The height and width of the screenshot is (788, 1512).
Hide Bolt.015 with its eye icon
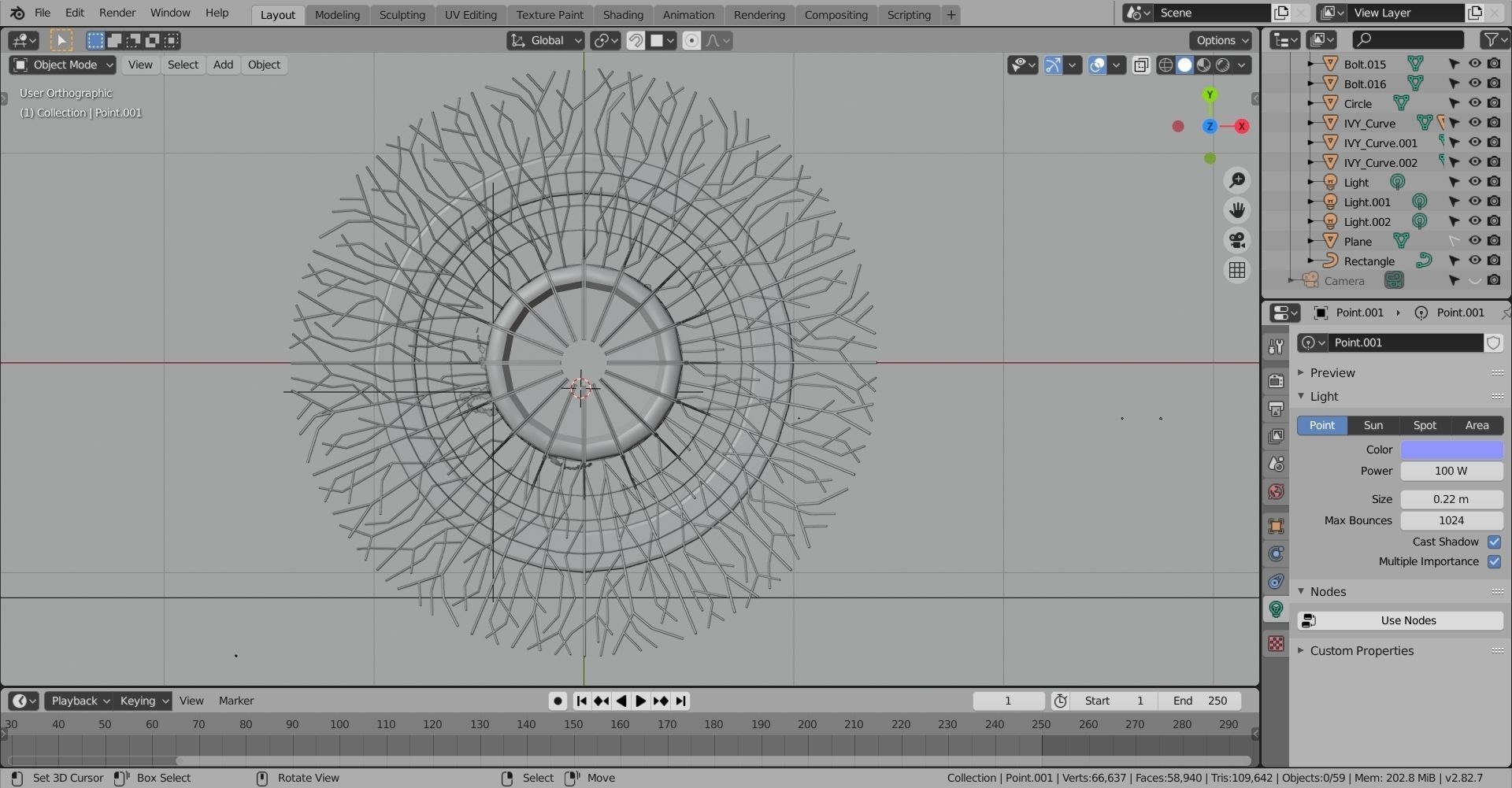point(1474,64)
